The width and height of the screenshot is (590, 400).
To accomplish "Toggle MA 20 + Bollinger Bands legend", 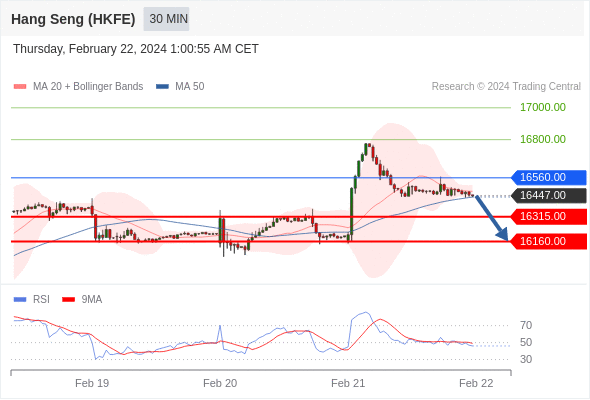I will [x=78, y=87].
